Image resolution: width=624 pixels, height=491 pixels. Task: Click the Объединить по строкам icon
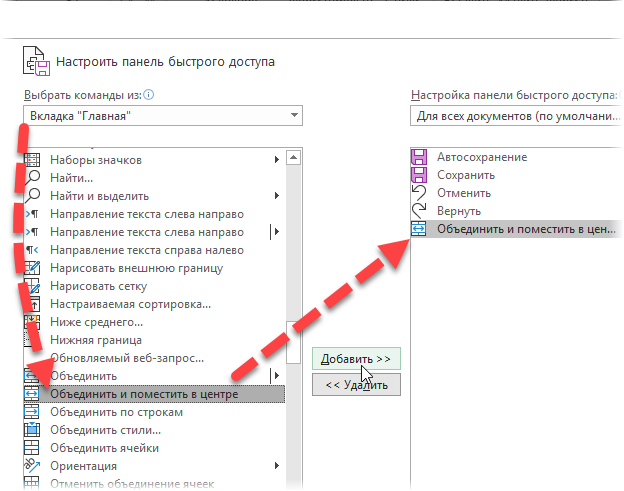(32, 412)
